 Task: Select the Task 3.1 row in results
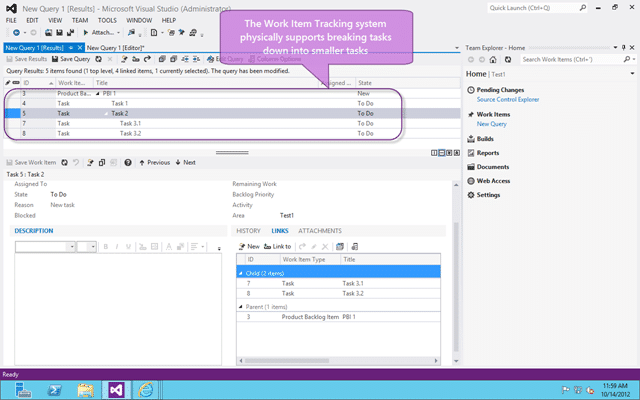(232, 124)
